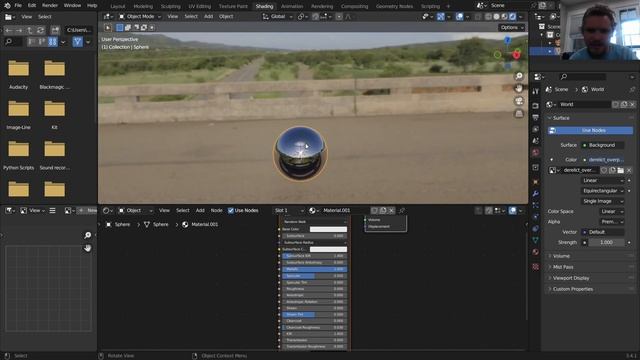The width and height of the screenshot is (640, 360).
Task: Select rendered viewport shading mode
Action: point(513,17)
